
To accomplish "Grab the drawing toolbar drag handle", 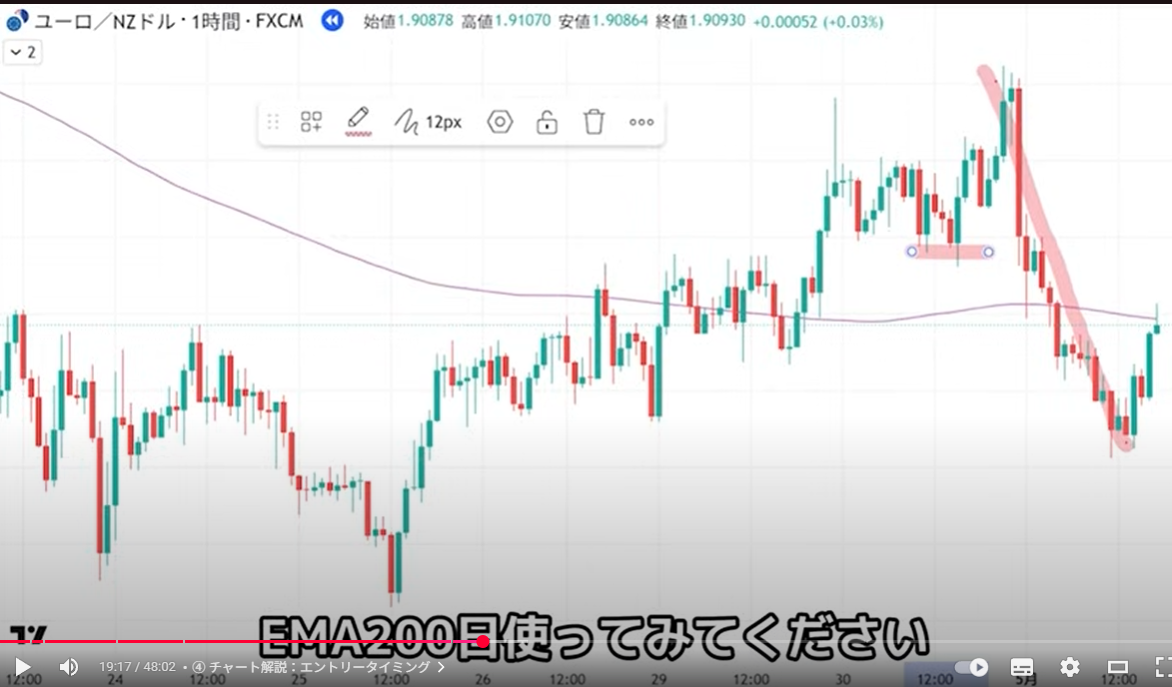I will coord(273,122).
